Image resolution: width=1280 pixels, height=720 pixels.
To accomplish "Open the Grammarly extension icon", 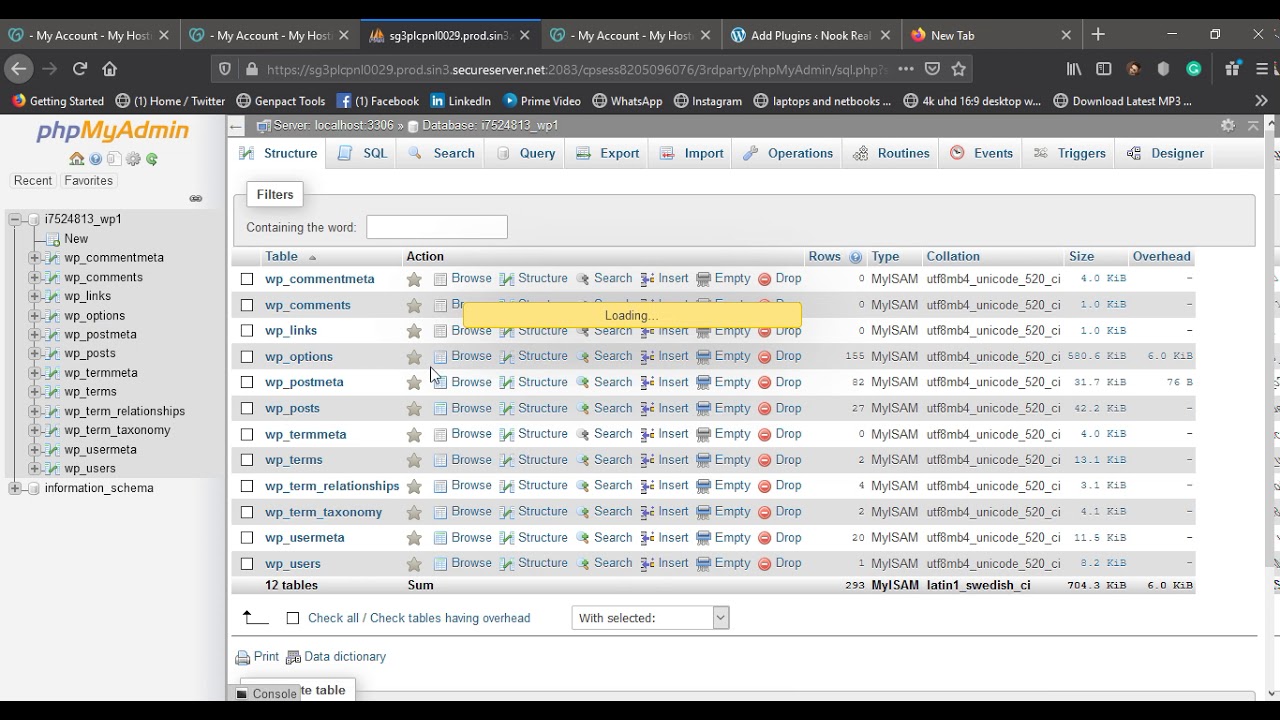I will coord(1193,69).
